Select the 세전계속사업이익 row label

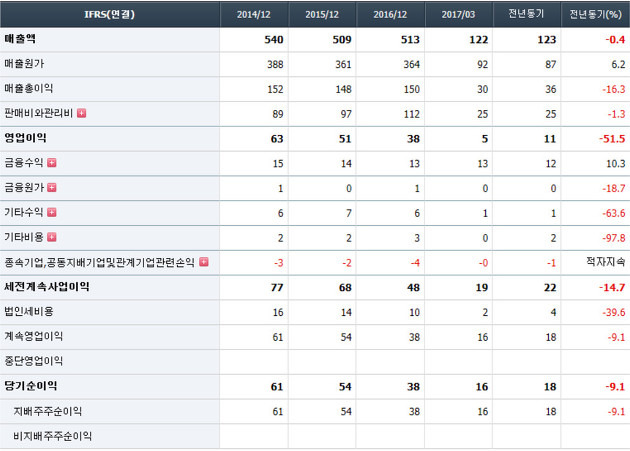(x=47, y=287)
